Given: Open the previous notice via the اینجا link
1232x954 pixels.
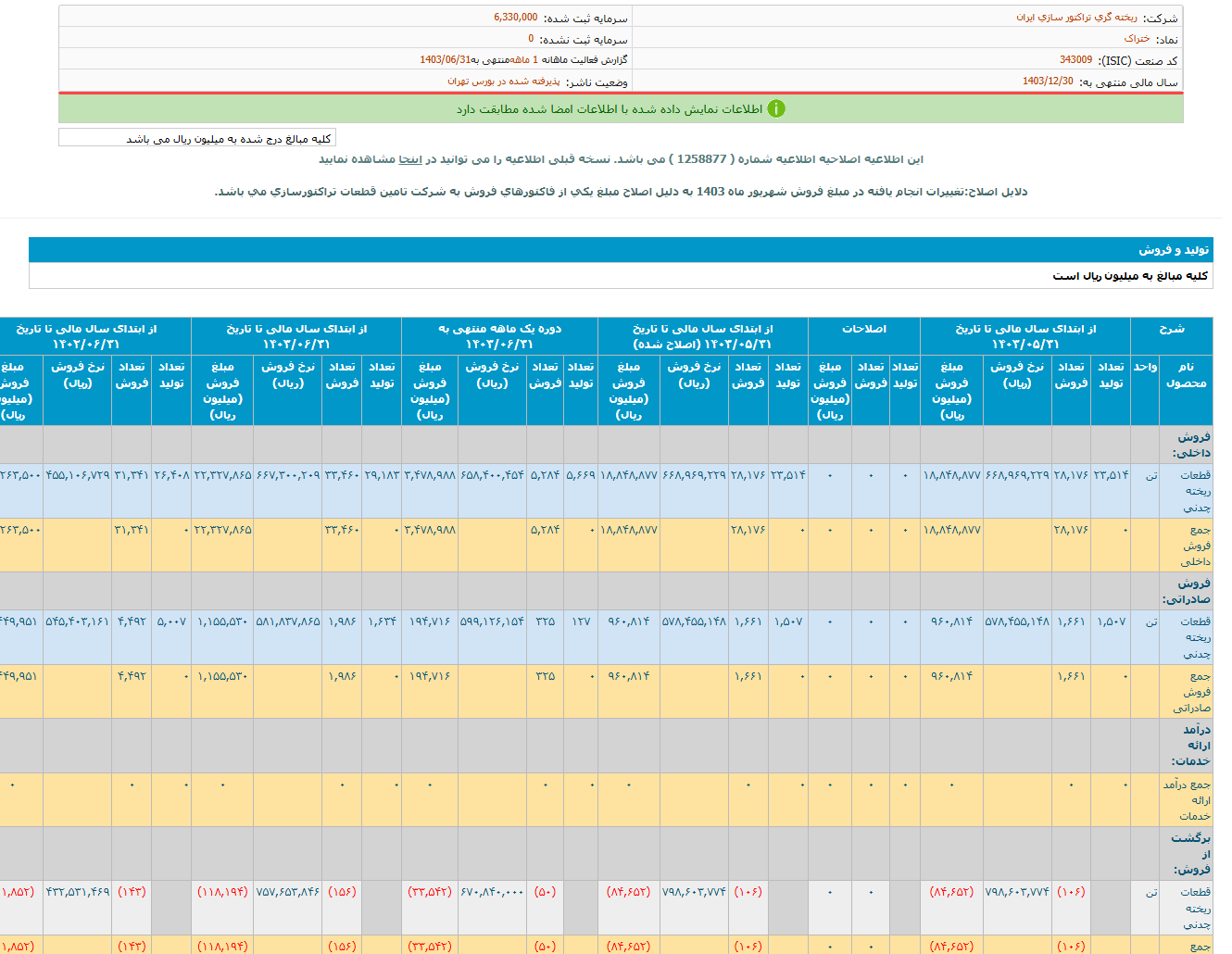Looking at the screenshot, I should point(410,159).
